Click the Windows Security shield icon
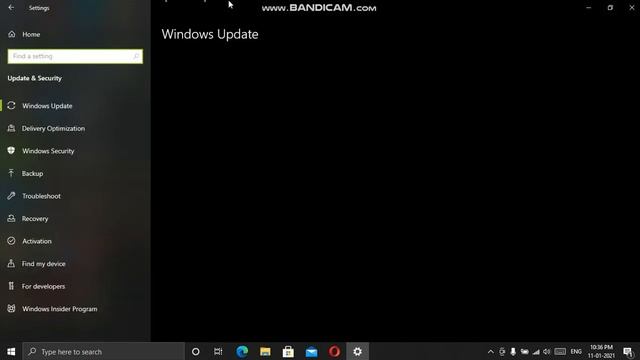 pos(11,151)
